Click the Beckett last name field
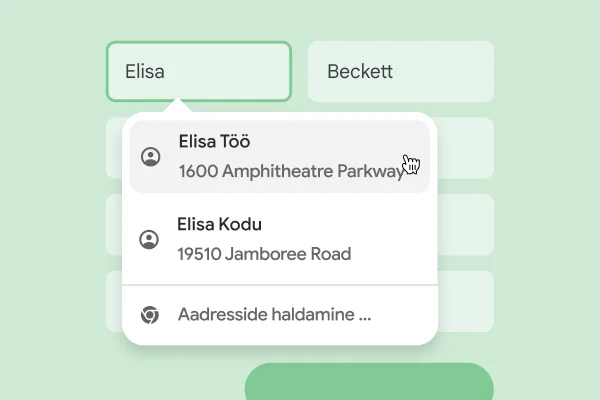The width and height of the screenshot is (600, 400). pyautogui.click(x=400, y=71)
